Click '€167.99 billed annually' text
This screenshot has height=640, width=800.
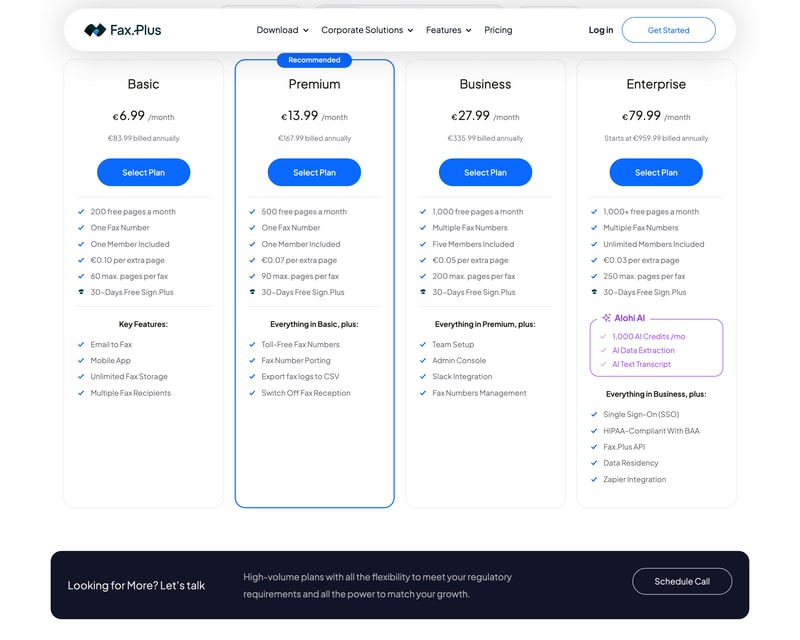[314, 138]
